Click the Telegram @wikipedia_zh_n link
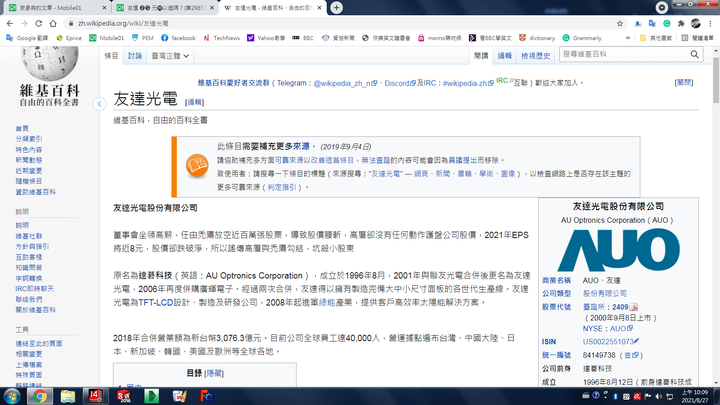The width and height of the screenshot is (720, 405). tap(345, 83)
